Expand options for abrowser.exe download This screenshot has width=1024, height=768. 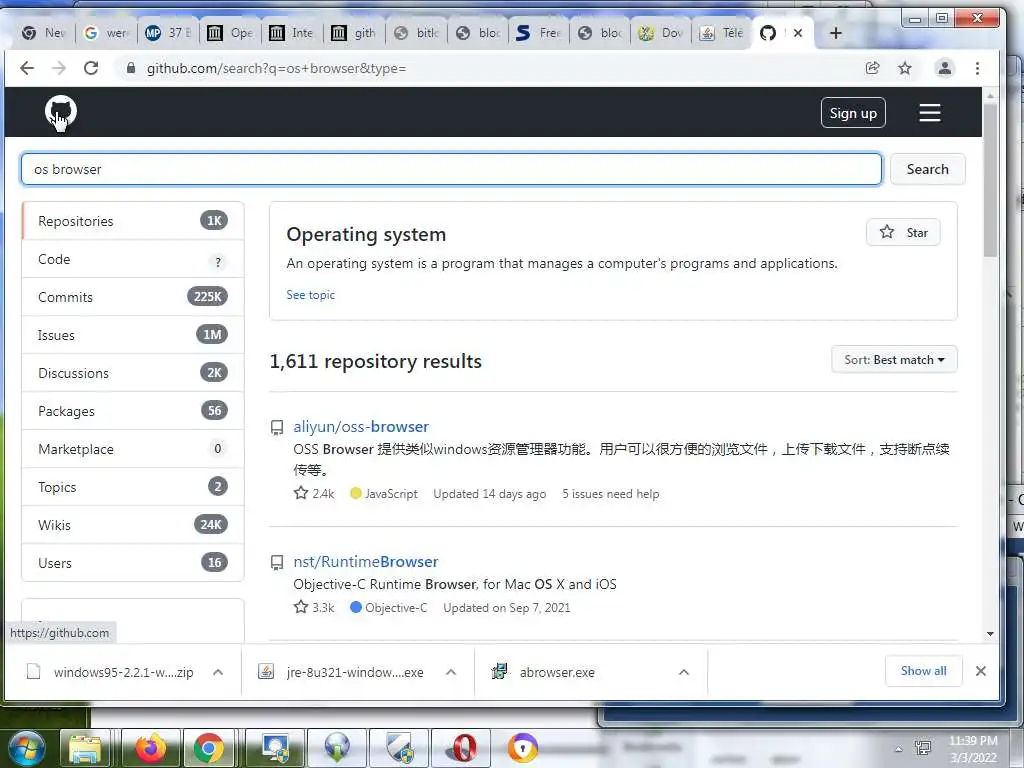684,672
